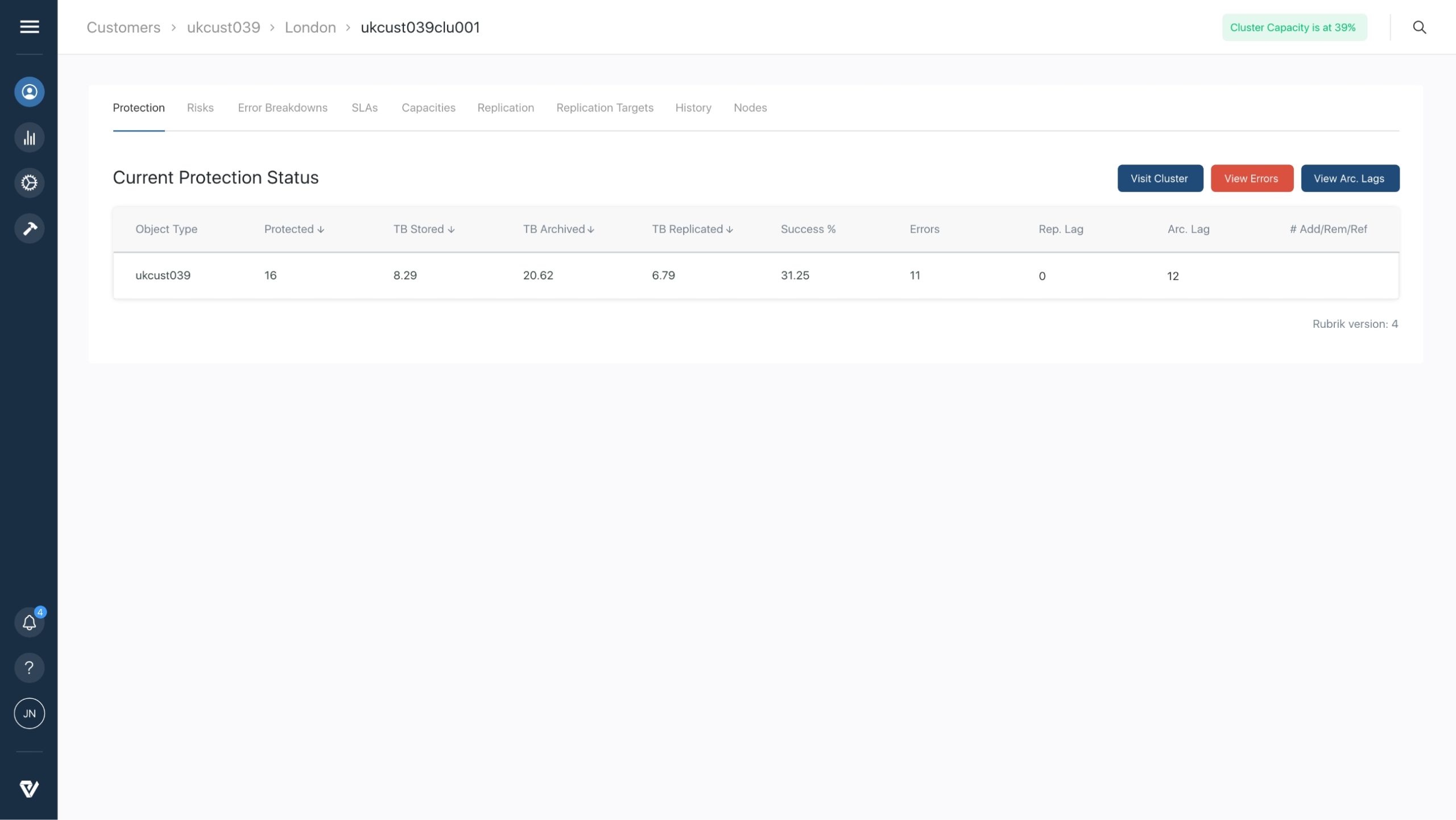Screen dimensions: 1456x820
Task: Click ukcust039clu001 breadcrumb title
Action: (x=420, y=27)
